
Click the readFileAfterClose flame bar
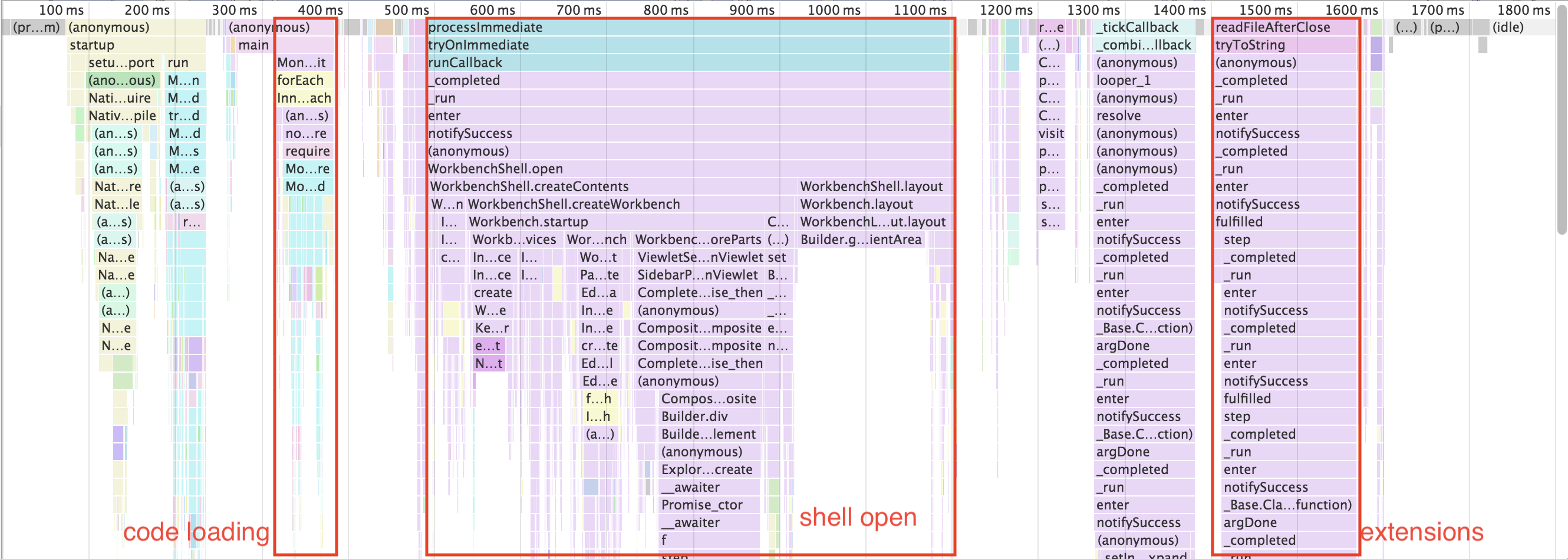1286,27
